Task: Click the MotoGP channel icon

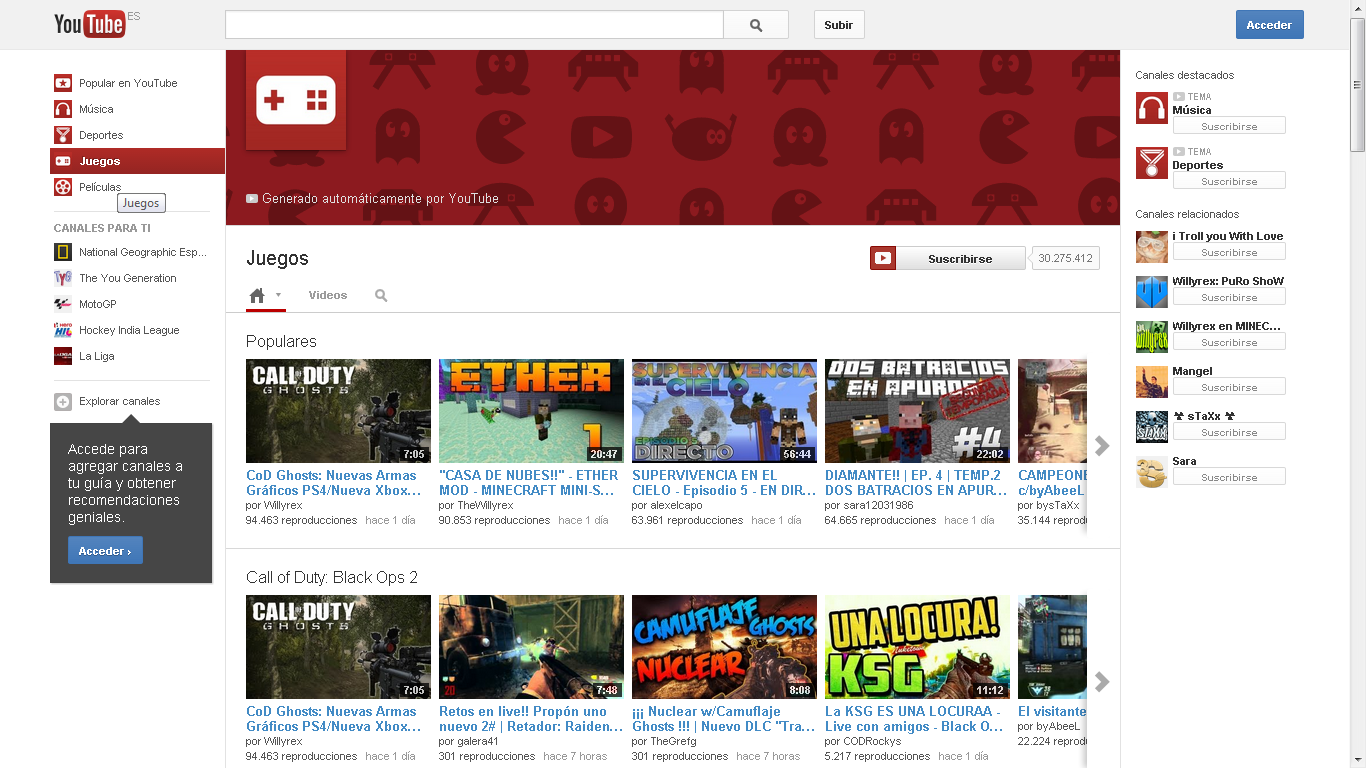Action: point(64,304)
